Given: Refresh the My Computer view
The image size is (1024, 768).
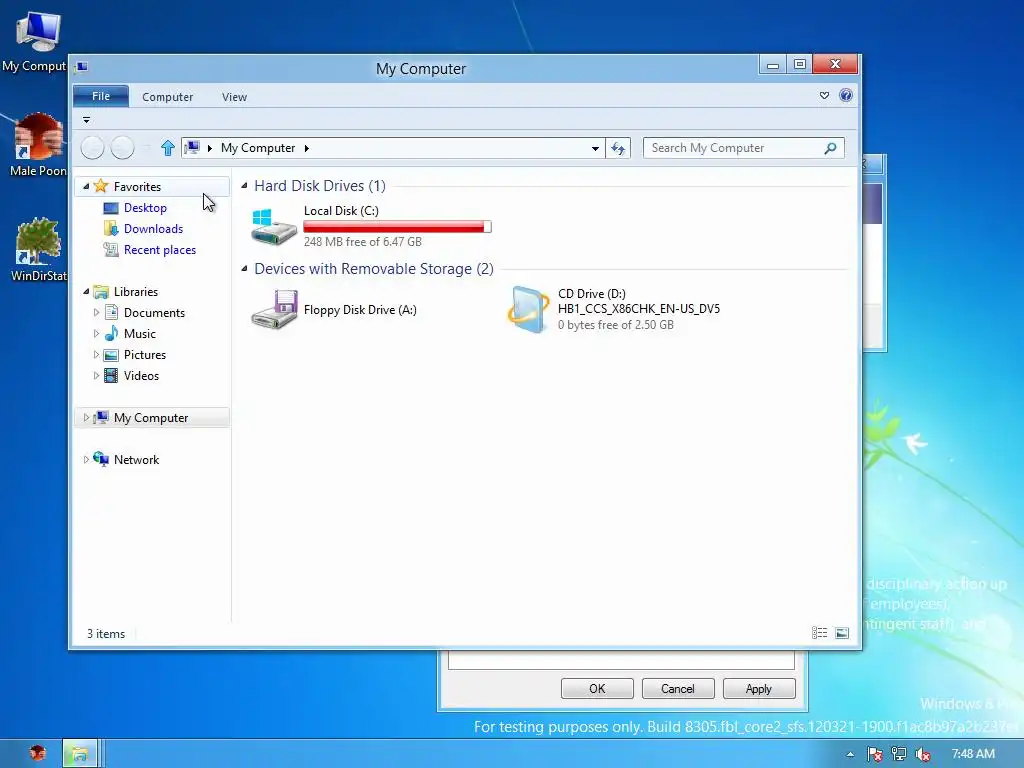Looking at the screenshot, I should click(x=618, y=148).
